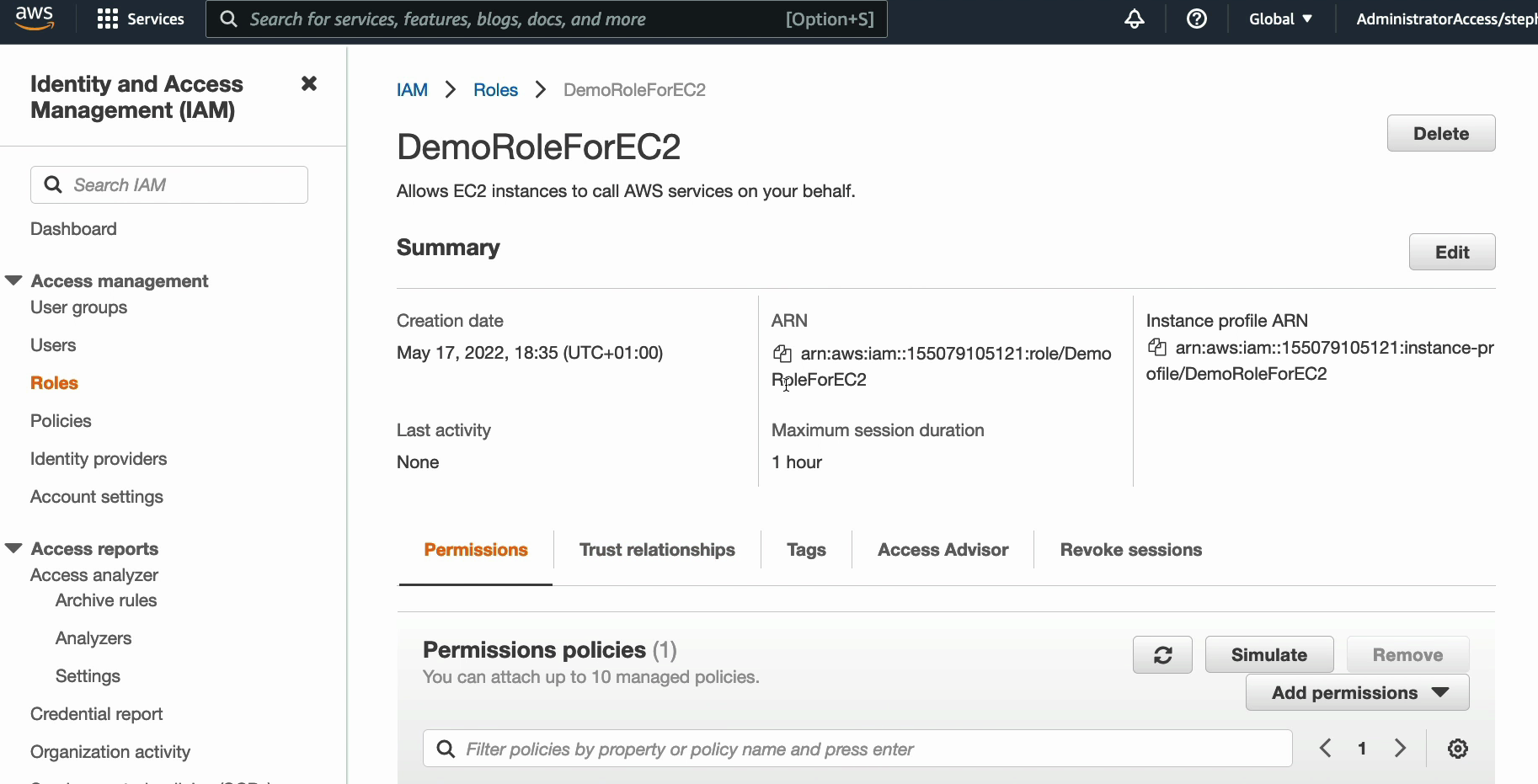Open the AWS home logo
Image resolution: width=1538 pixels, height=784 pixels.
(35, 19)
